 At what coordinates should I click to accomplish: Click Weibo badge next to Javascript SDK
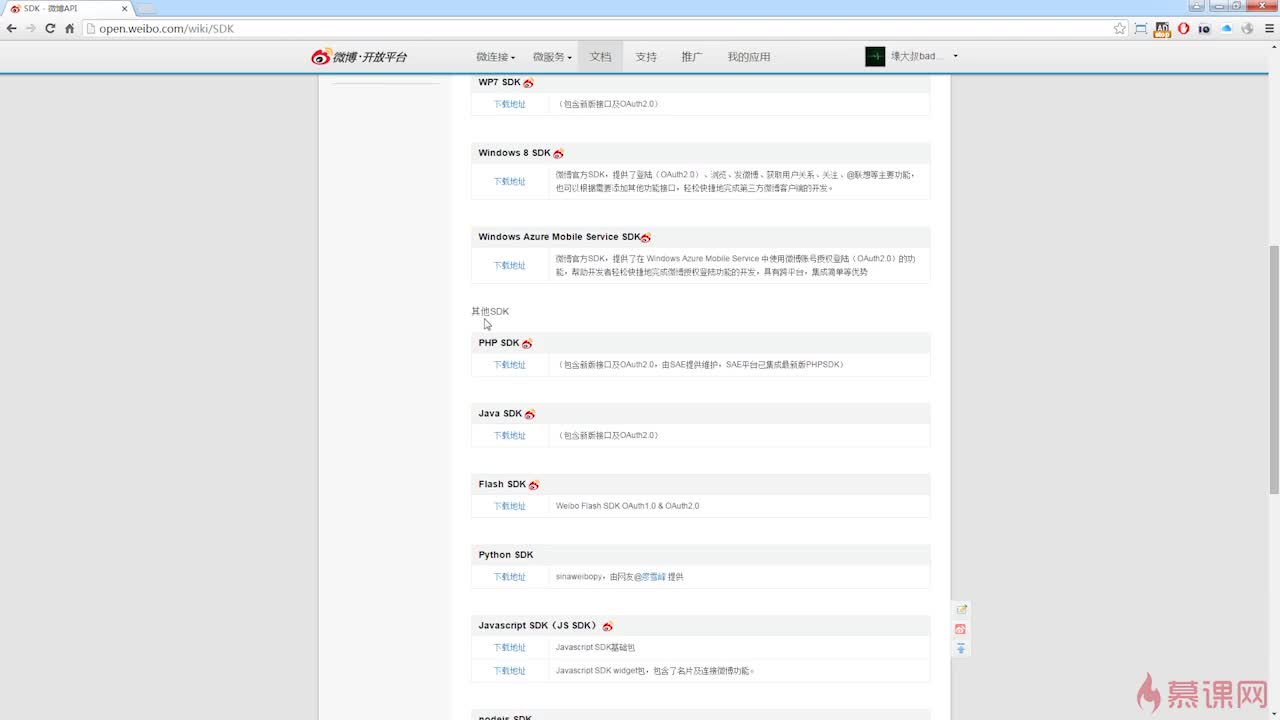(607, 626)
